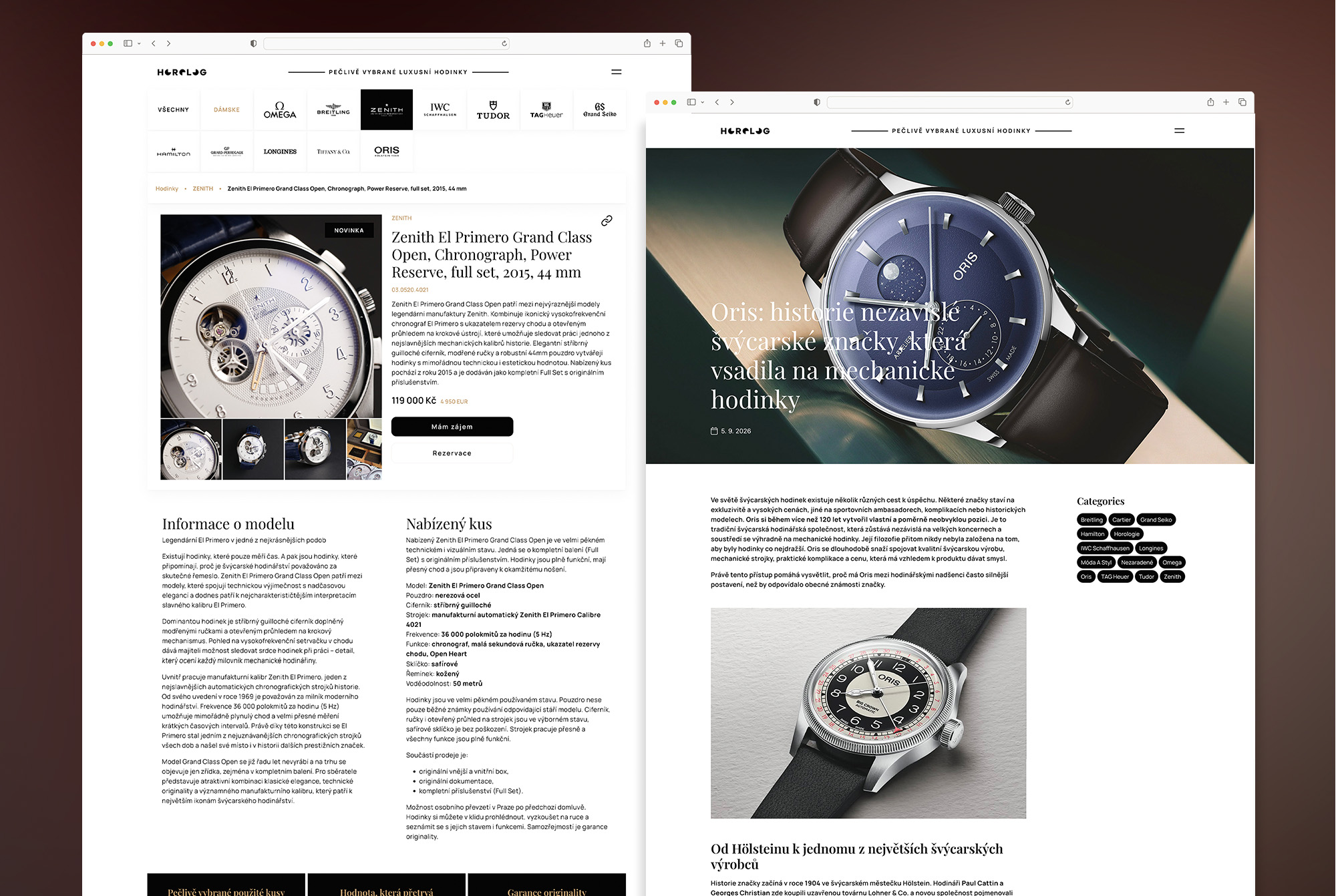
Task: Filter by Girard-Perregaux brand logo
Action: coord(226,152)
